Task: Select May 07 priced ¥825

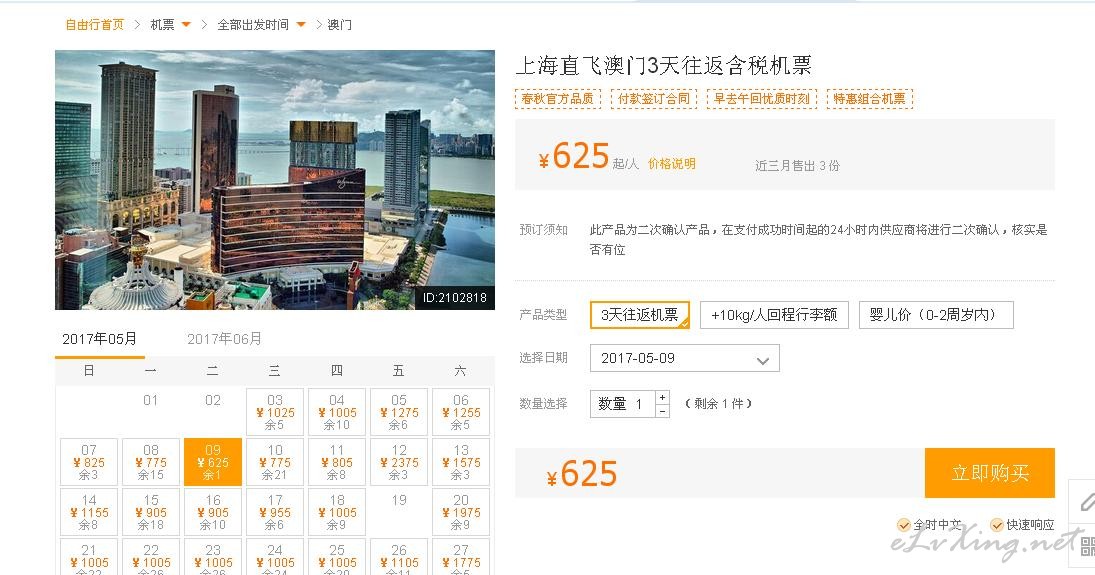Action: point(89,462)
